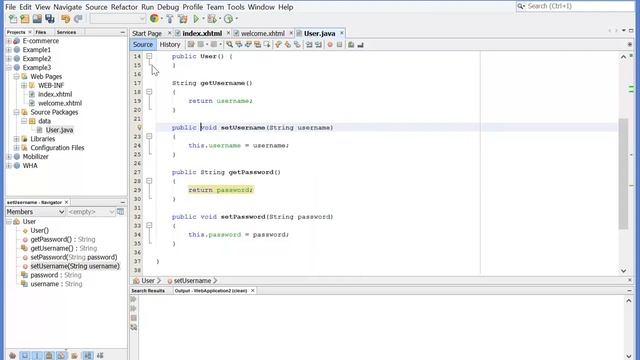Toggle Show Static Members in Navigator
Image resolution: width=640 pixels, height=360 pixels.
37,356
